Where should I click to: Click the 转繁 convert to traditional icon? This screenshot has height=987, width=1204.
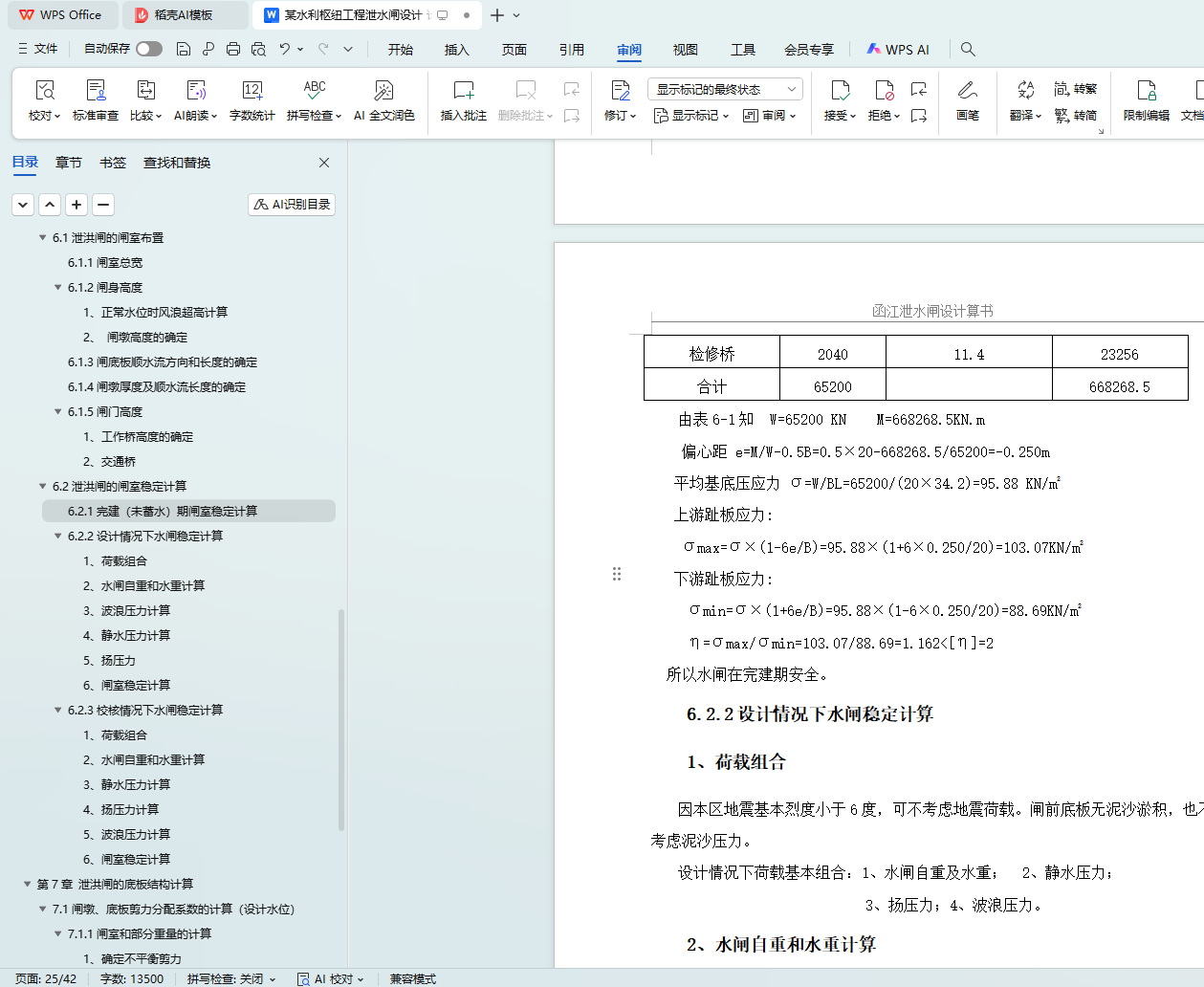click(x=1075, y=89)
